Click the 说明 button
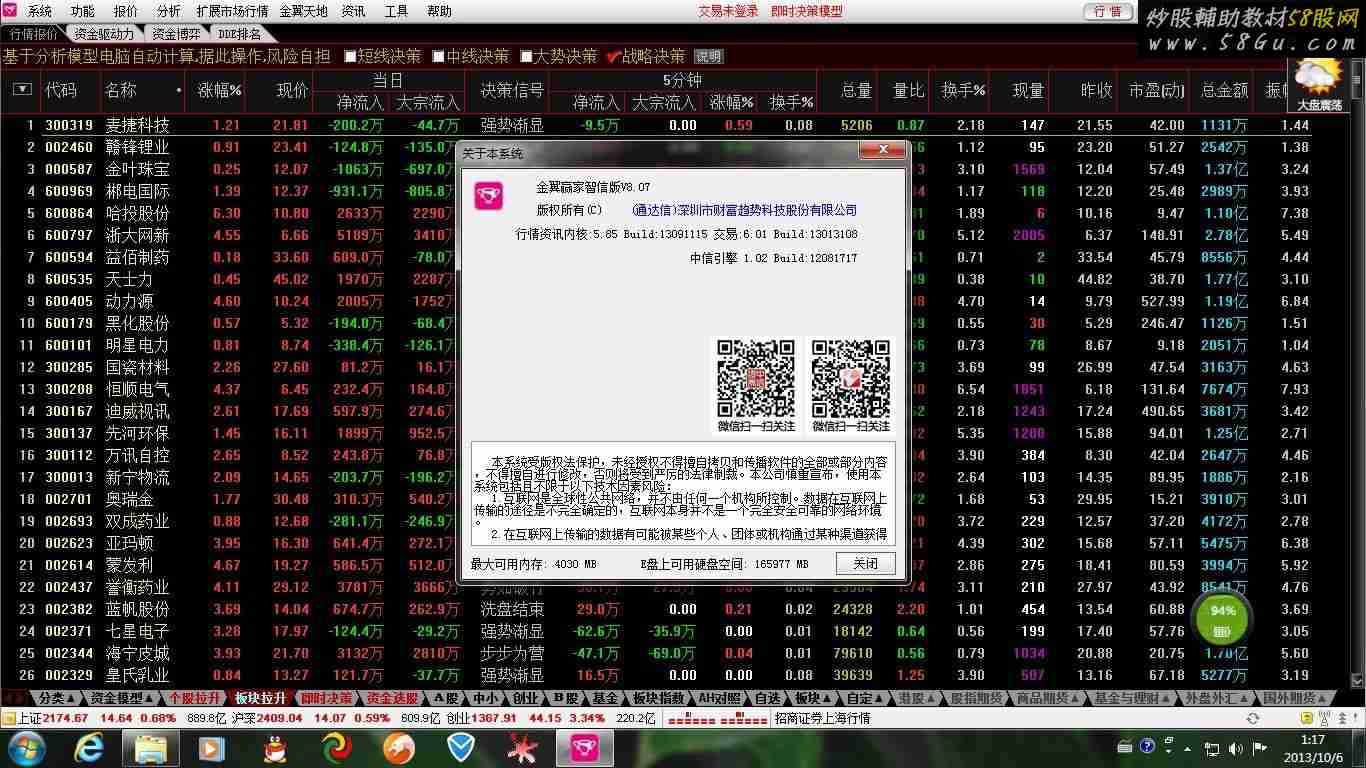This screenshot has height=768, width=1366. (708, 57)
